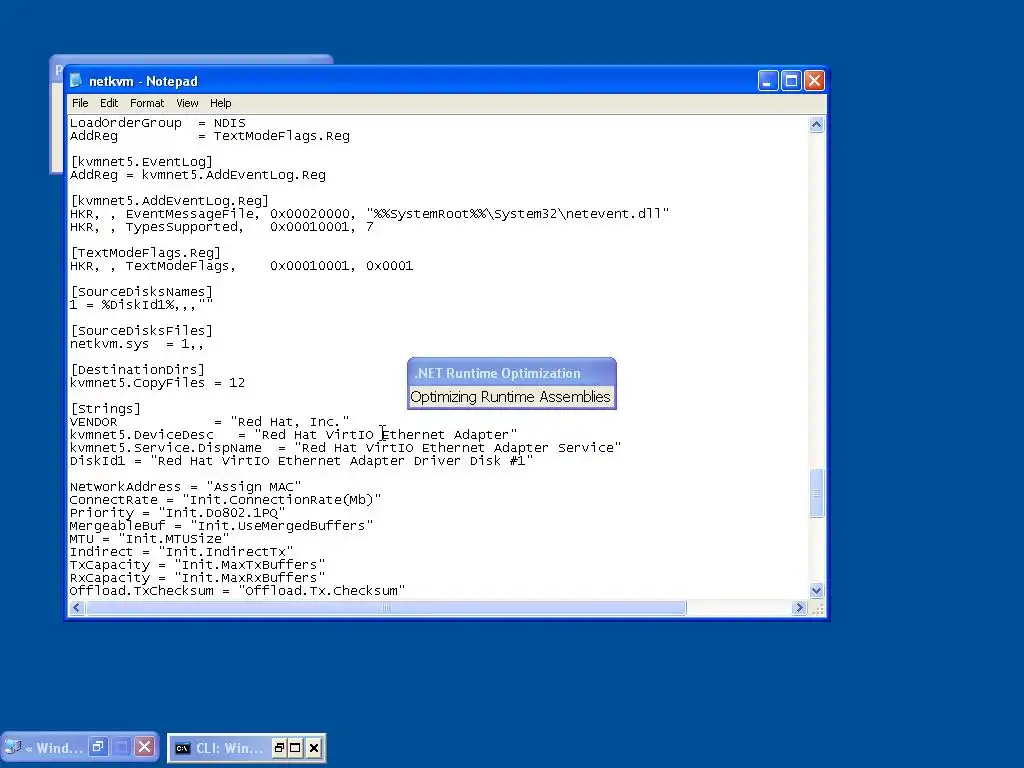Click the [TextModeFlags.Reg] section header
The width and height of the screenshot is (1024, 768).
pyautogui.click(x=145, y=253)
